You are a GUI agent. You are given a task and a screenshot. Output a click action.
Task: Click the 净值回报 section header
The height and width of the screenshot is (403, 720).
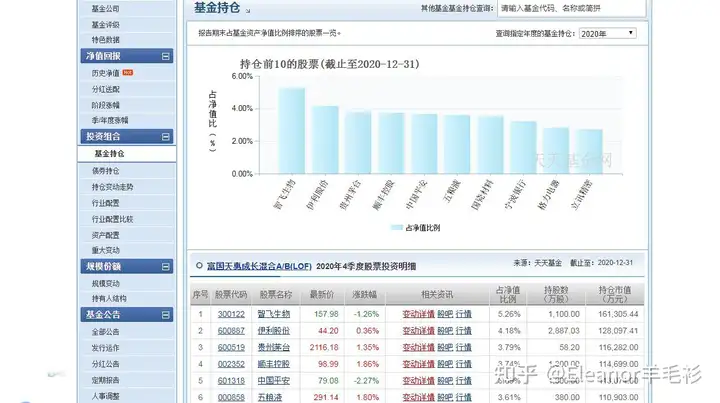(127, 56)
